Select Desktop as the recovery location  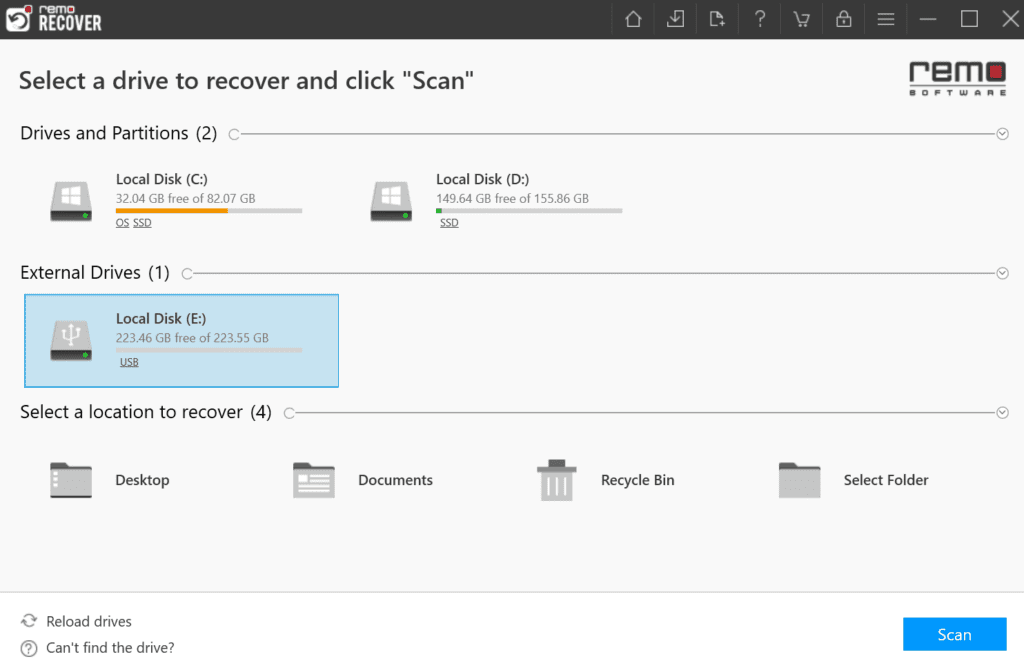click(x=70, y=480)
